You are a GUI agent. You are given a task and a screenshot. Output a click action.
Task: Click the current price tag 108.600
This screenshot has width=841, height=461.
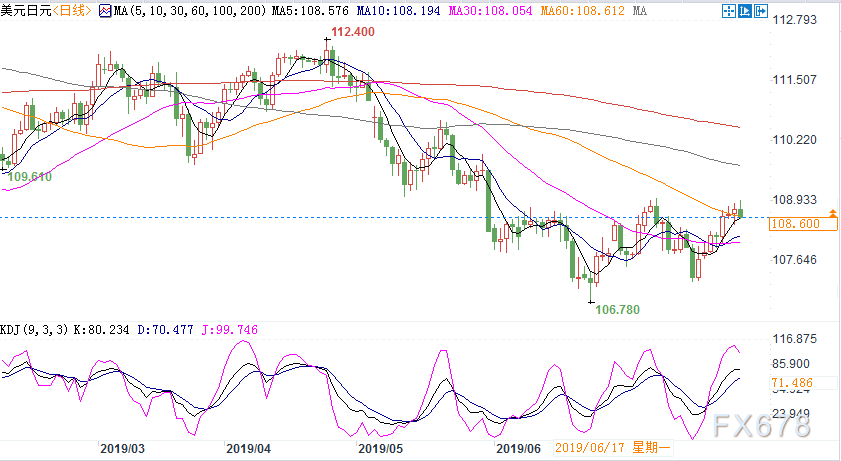pyautogui.click(x=802, y=224)
